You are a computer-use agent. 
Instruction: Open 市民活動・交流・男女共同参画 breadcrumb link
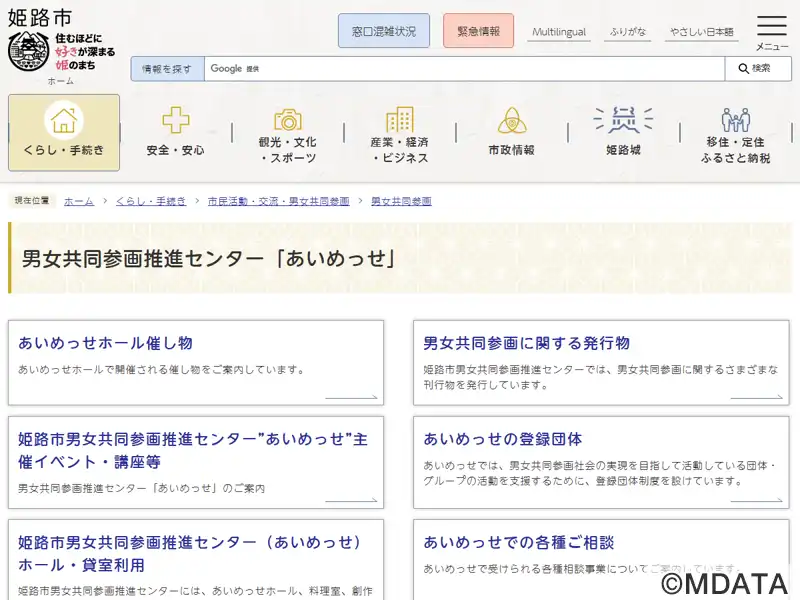[x=279, y=201]
